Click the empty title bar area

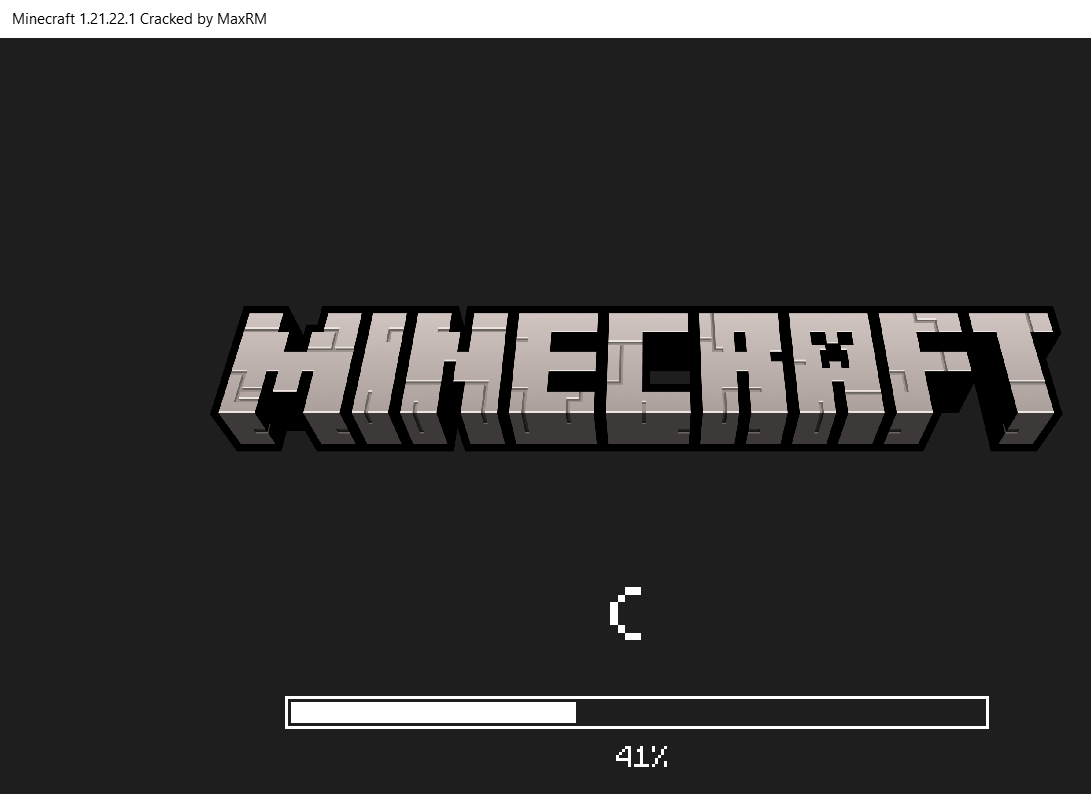tap(680, 19)
